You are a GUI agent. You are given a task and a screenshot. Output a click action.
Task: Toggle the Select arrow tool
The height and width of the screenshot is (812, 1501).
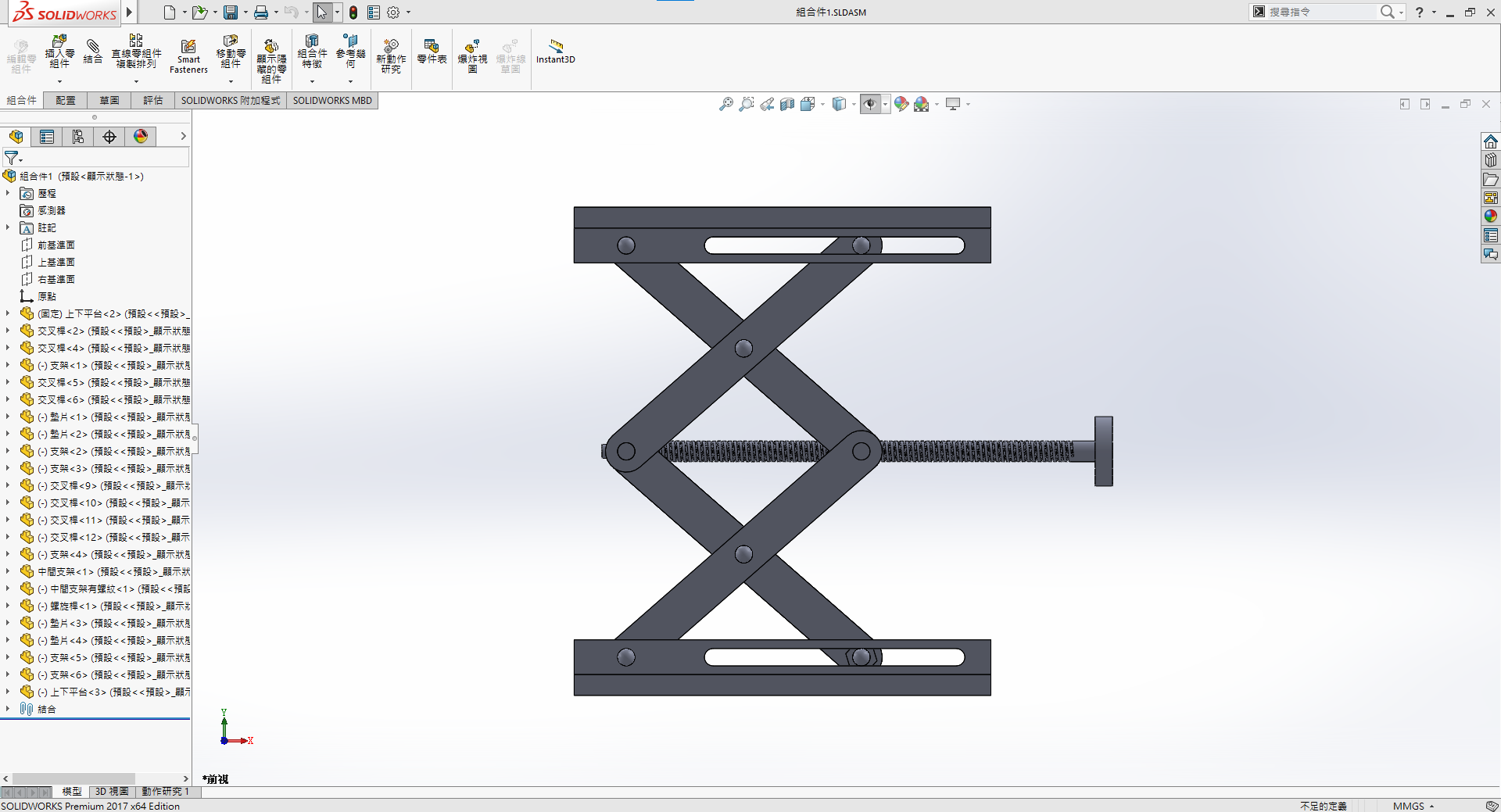coord(321,13)
